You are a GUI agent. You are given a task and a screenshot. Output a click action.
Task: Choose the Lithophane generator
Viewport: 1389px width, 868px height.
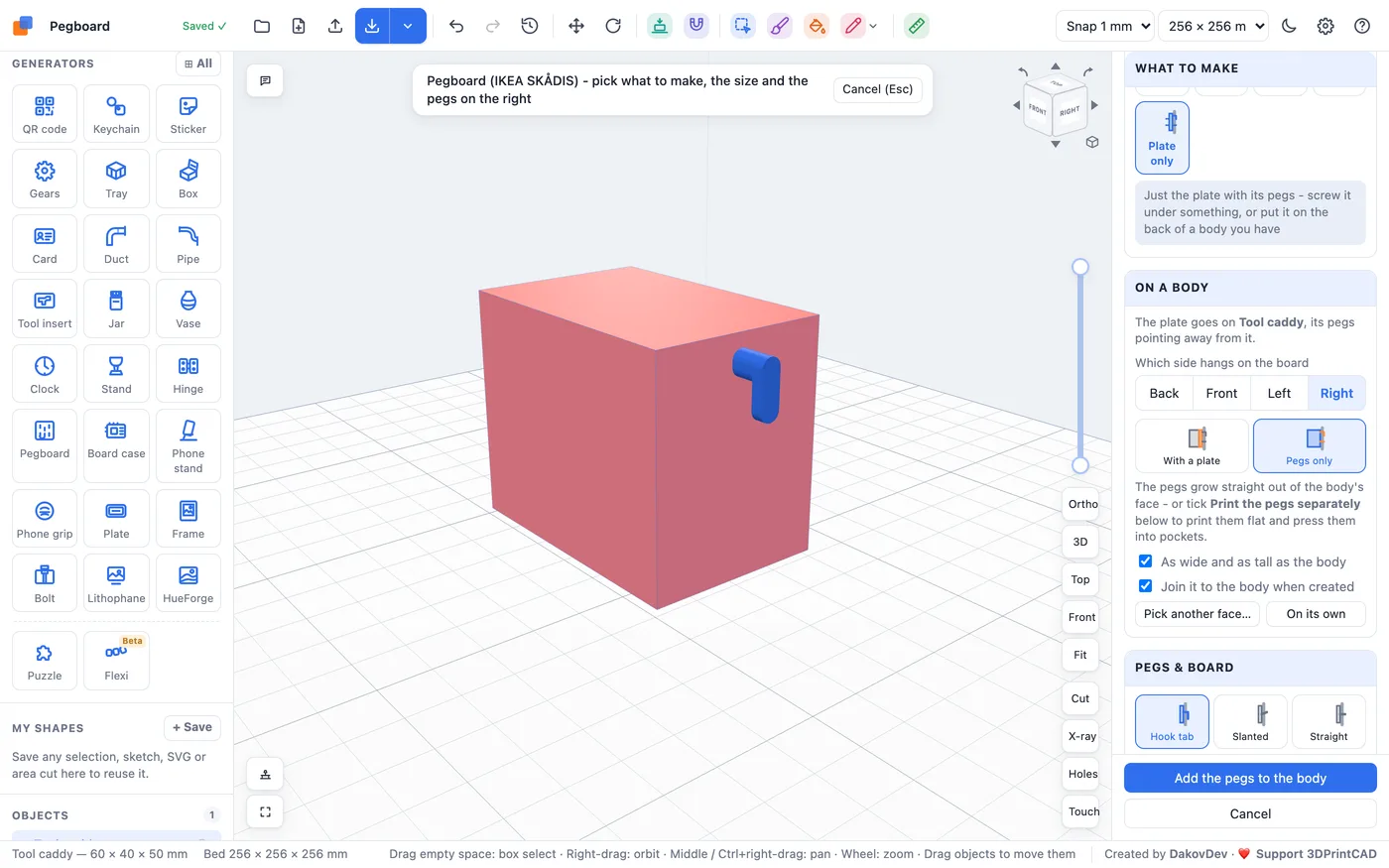(x=116, y=583)
